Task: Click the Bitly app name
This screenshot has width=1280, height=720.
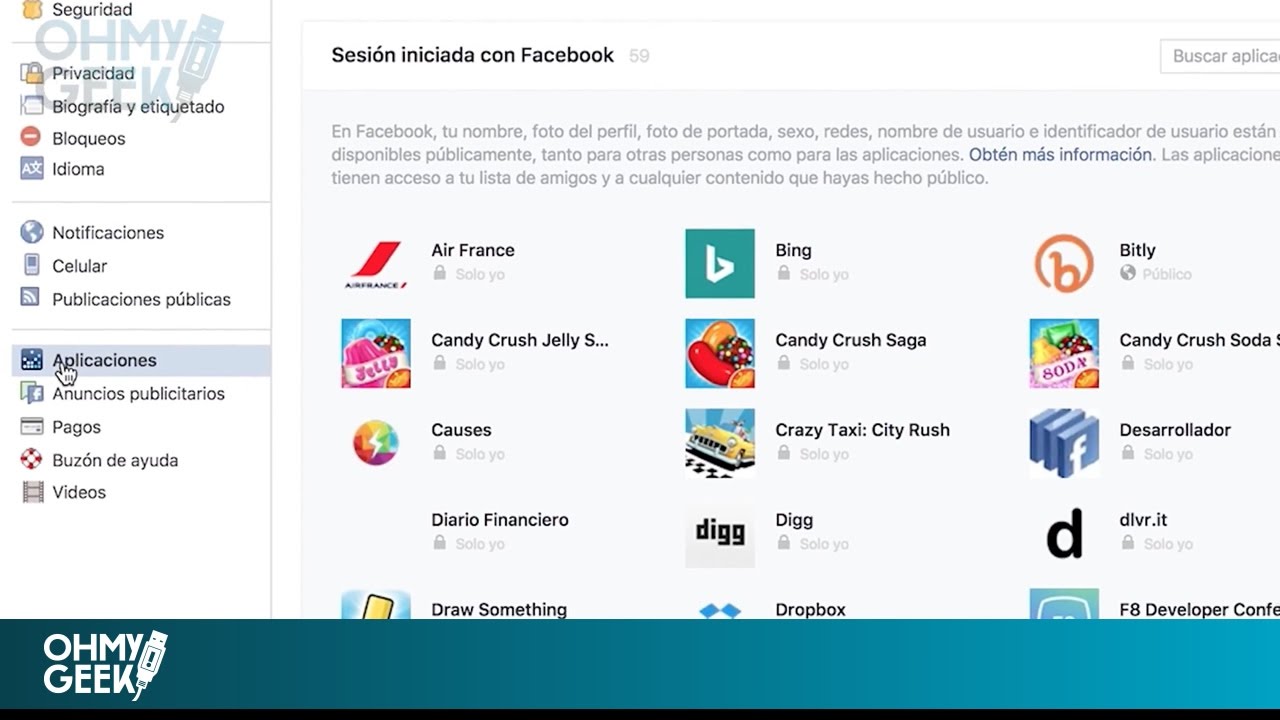Action: coord(1137,250)
